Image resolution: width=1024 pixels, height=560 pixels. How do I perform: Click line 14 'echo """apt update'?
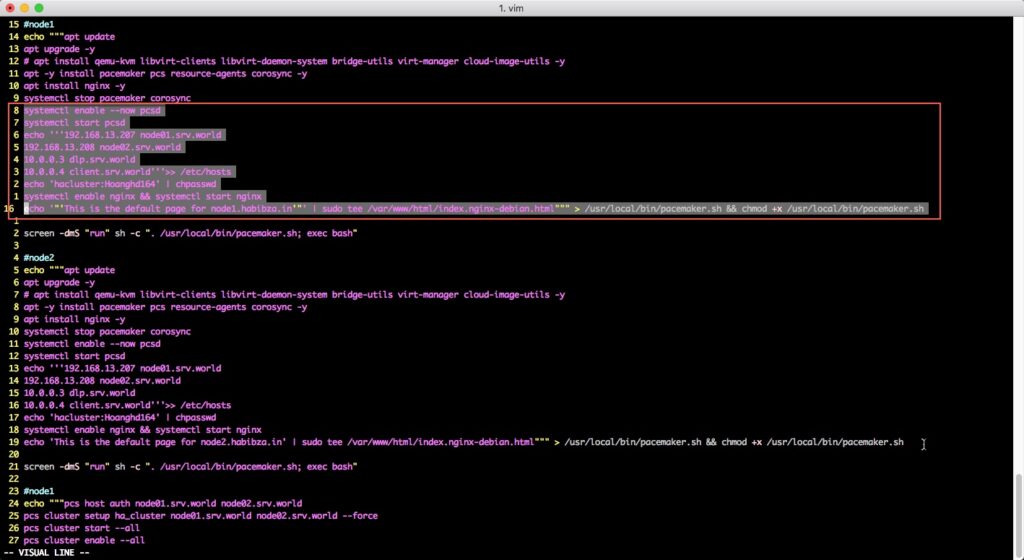[69, 37]
